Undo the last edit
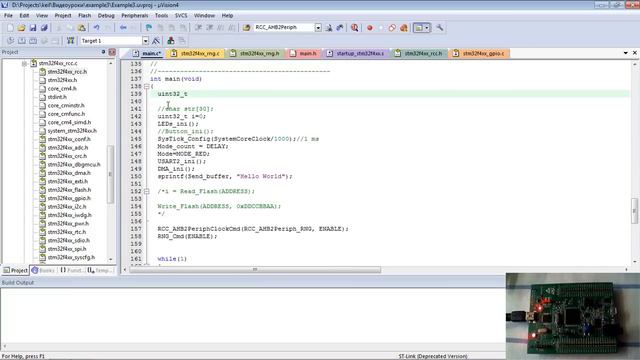Image resolution: width=640 pixels, height=360 pixels. (x=96, y=28)
